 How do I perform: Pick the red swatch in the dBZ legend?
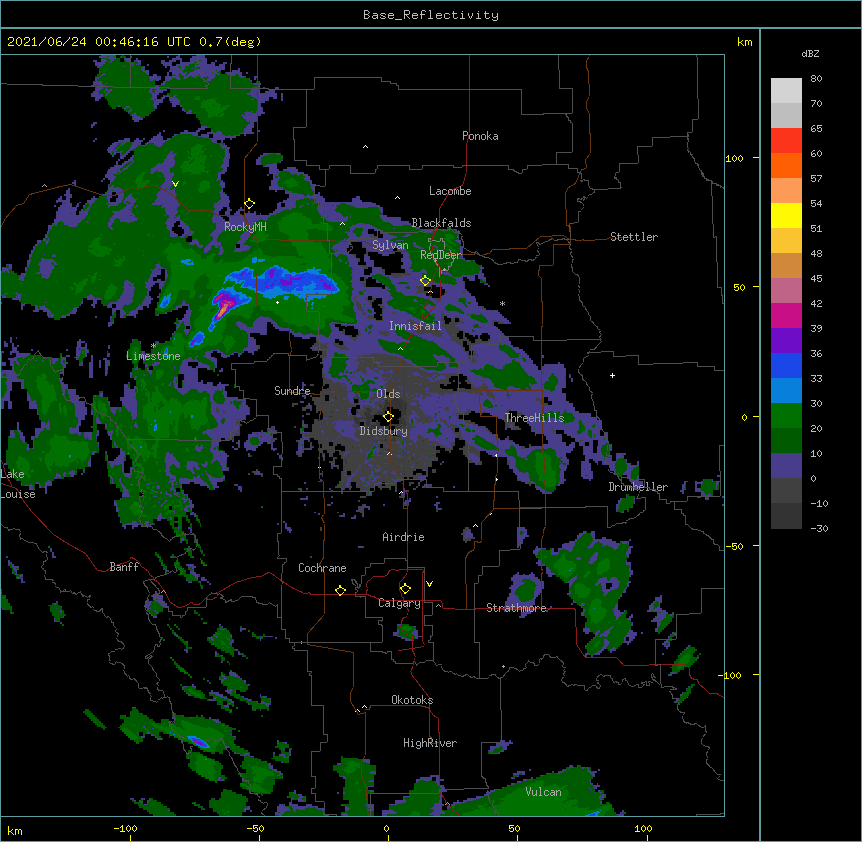coord(786,141)
